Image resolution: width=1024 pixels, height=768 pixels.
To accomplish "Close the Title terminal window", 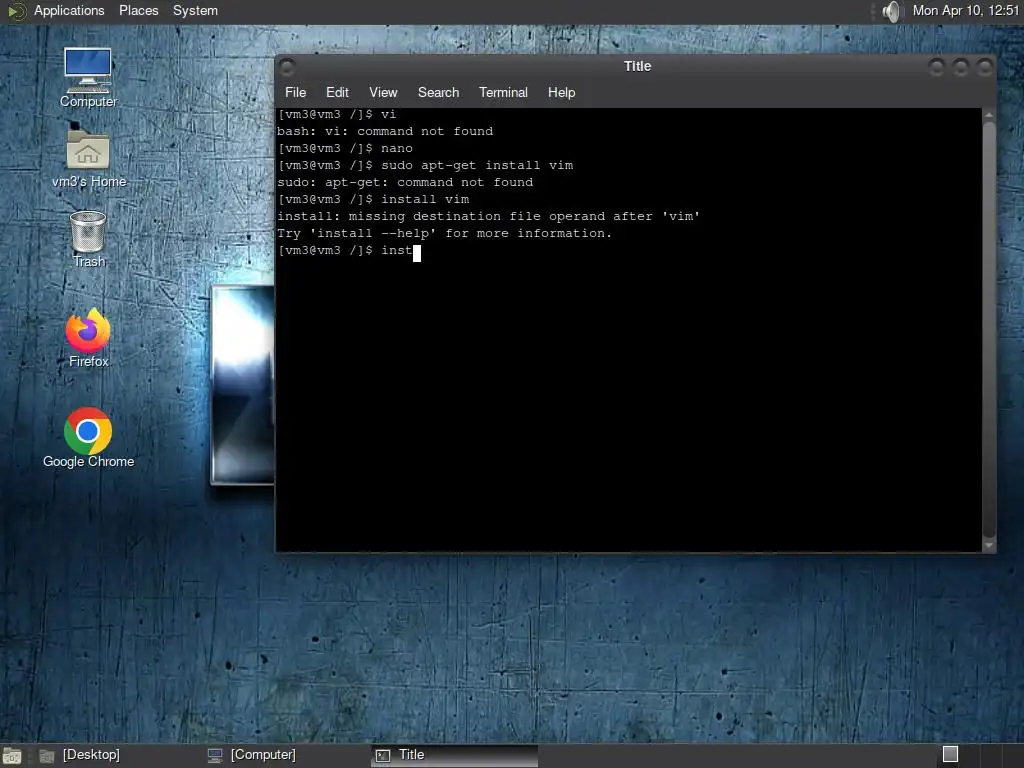I will [x=985, y=67].
